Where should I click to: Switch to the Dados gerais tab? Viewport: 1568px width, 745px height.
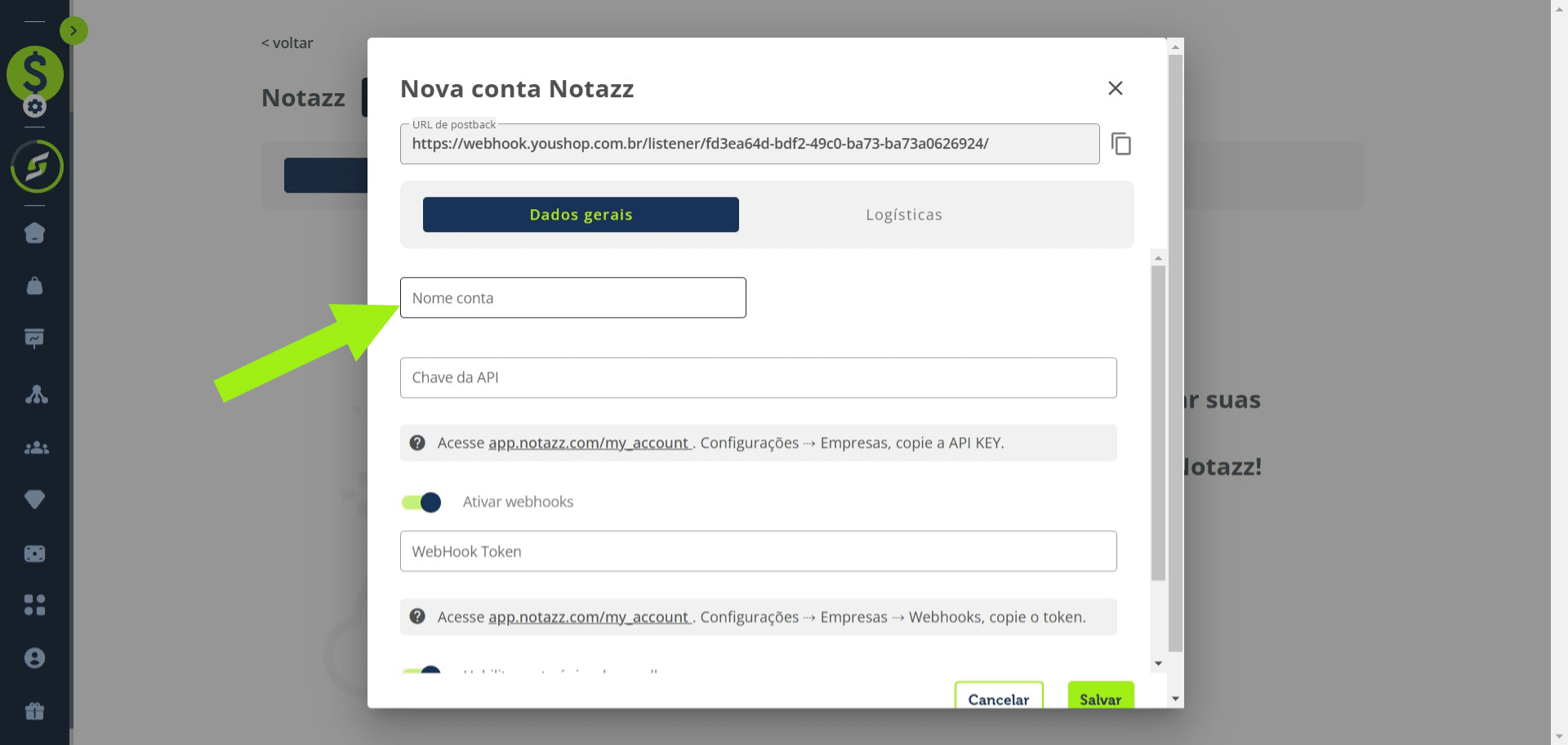pyautogui.click(x=581, y=215)
